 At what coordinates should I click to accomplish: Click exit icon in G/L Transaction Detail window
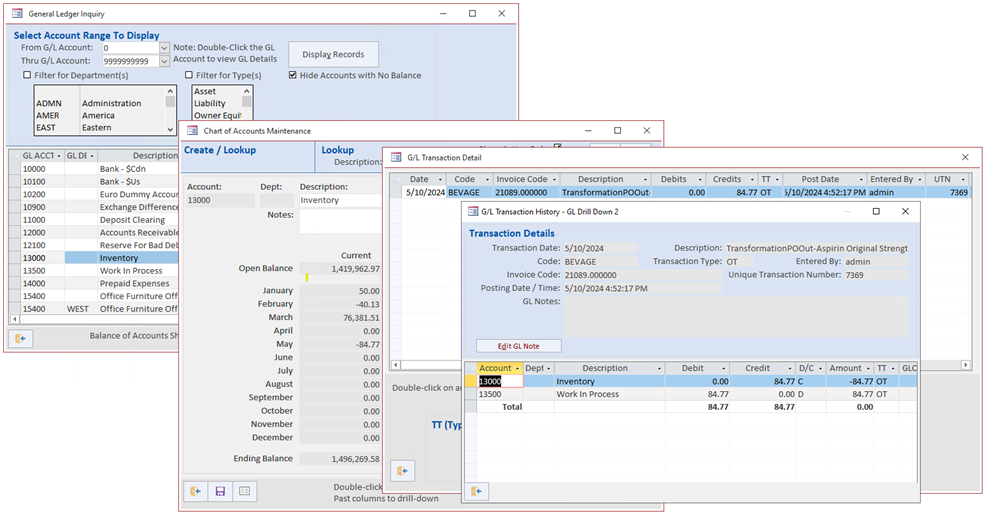(x=403, y=470)
